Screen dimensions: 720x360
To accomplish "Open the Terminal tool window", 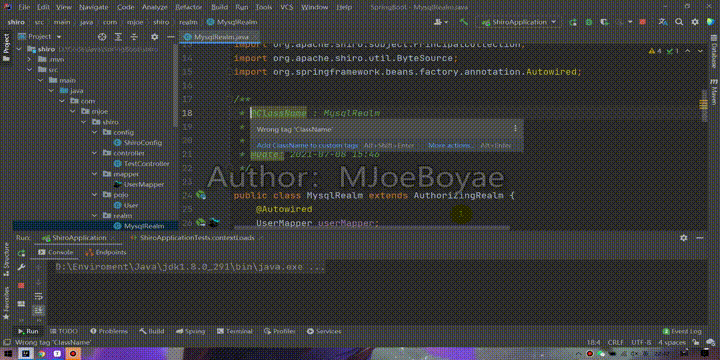I will pos(235,331).
